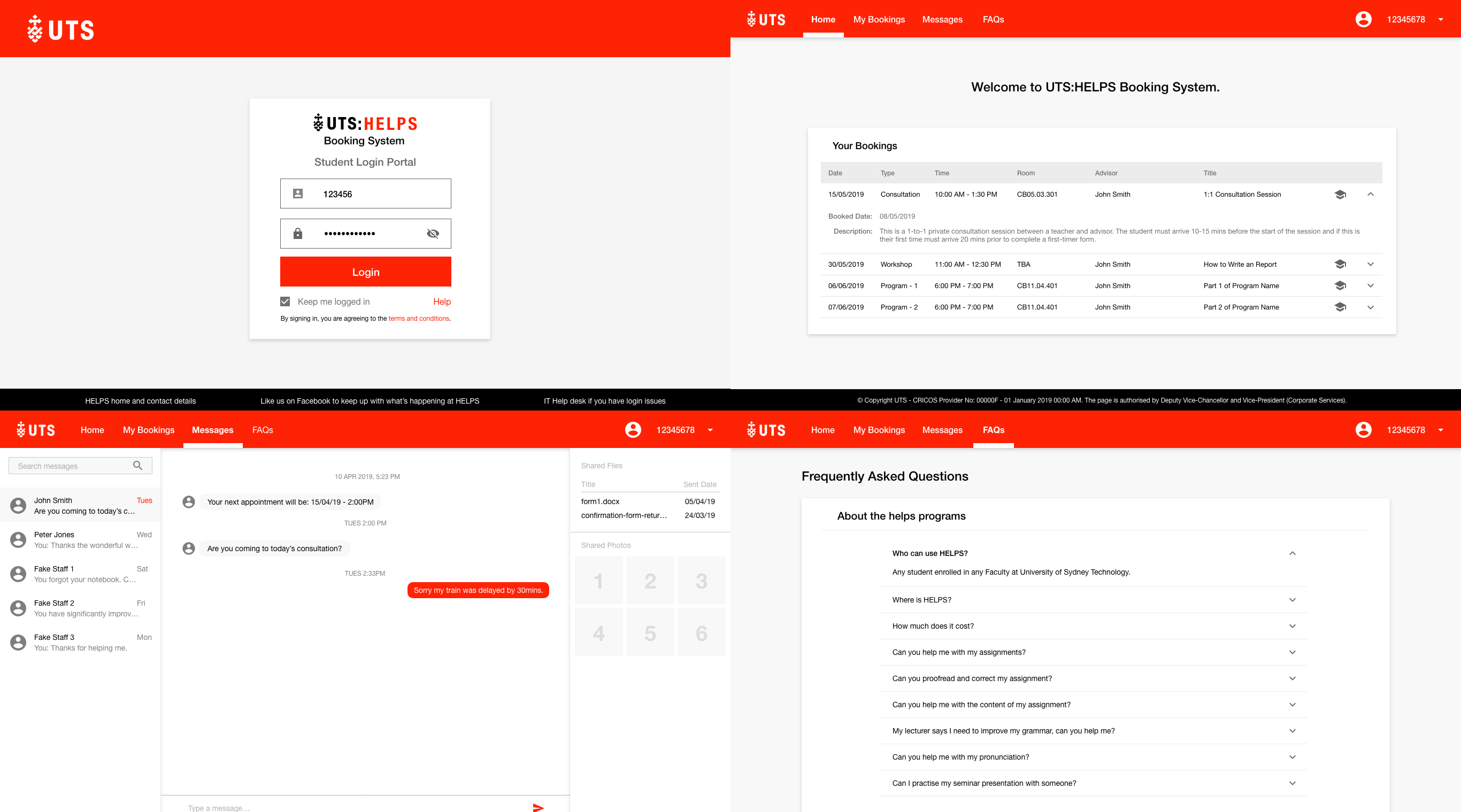Click the account avatar icon on FAQs page
The height and width of the screenshot is (812, 1461).
click(x=1364, y=430)
